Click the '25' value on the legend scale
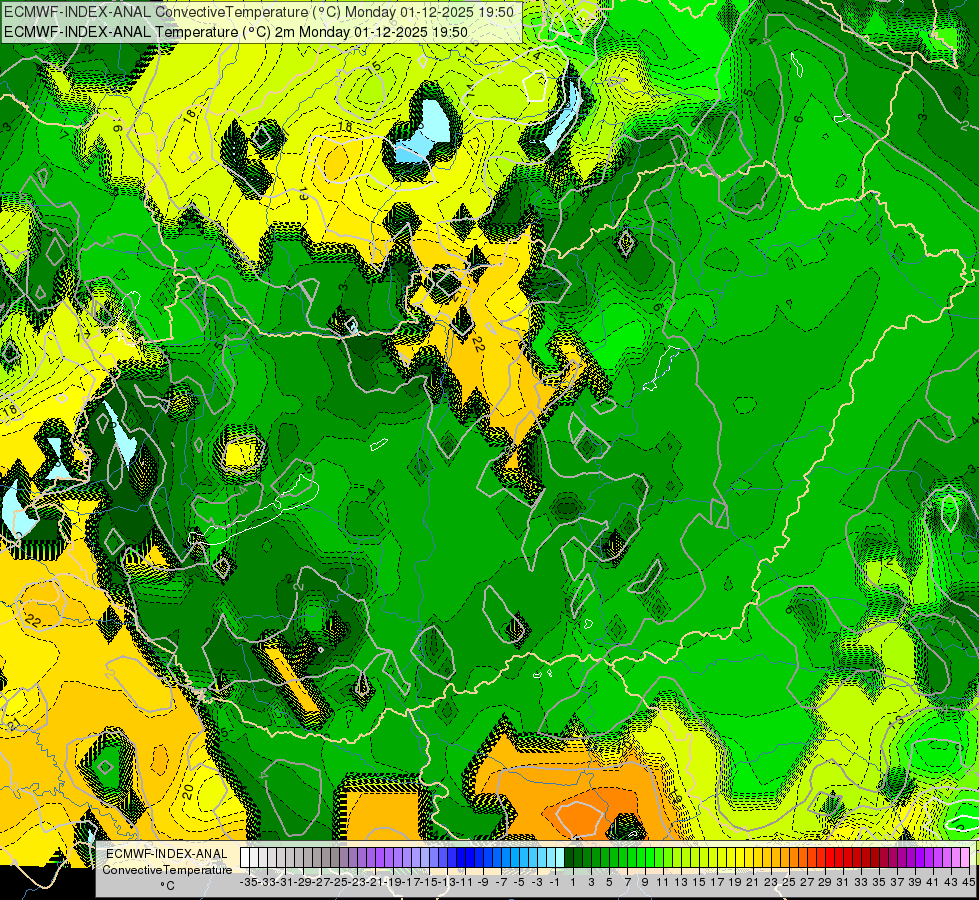 [789, 882]
